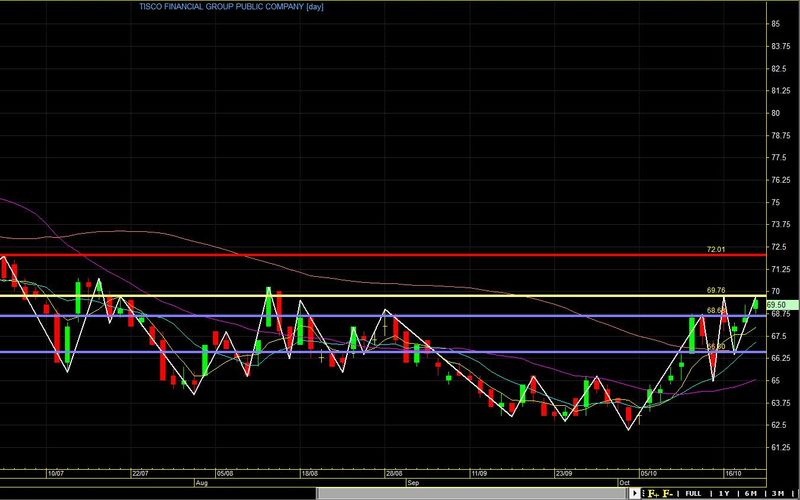Click the 16/10 date axis label

pyautogui.click(x=733, y=473)
